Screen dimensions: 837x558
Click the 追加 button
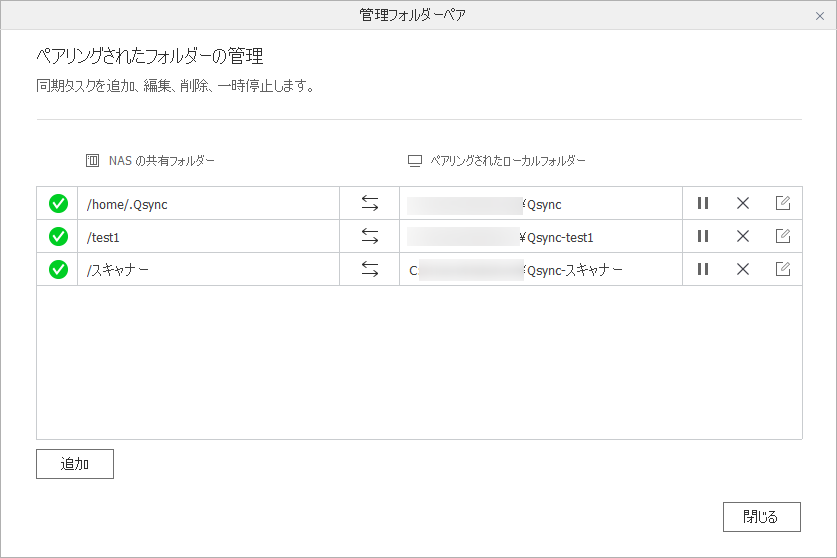point(75,464)
